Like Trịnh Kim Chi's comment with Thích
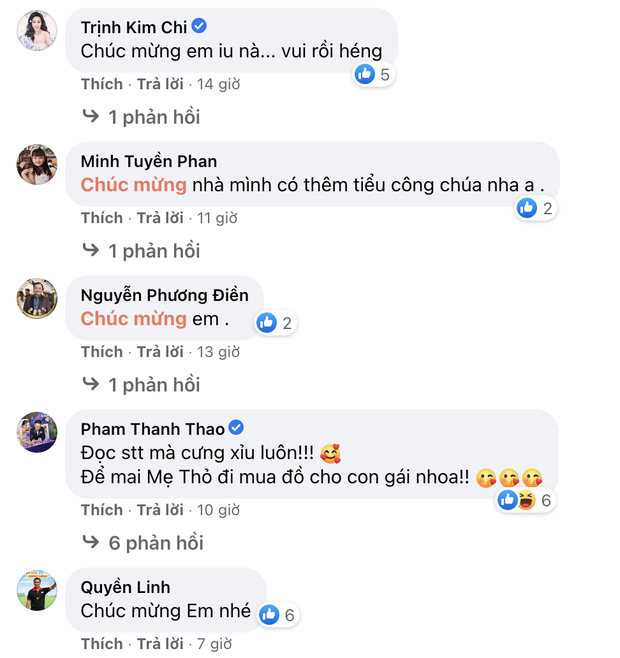The height and width of the screenshot is (658, 620). (x=102, y=84)
